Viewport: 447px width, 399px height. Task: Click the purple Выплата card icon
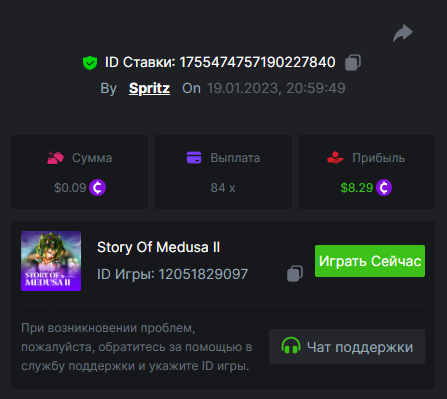(194, 158)
